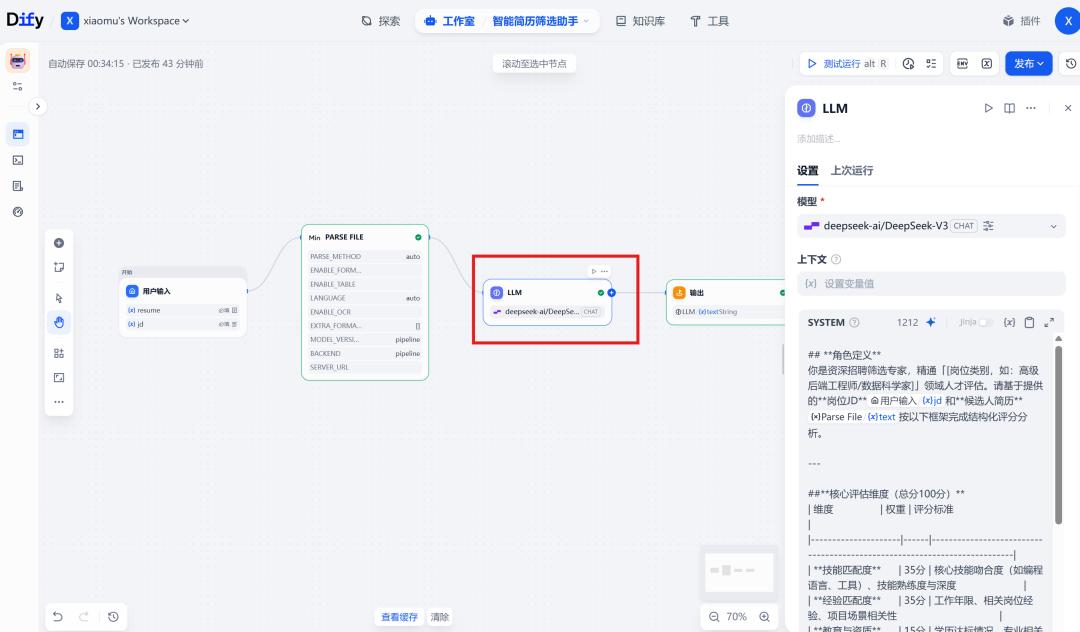Open conversation variables icon
Image resolution: width=1080 pixels, height=632 pixels.
click(x=986, y=63)
